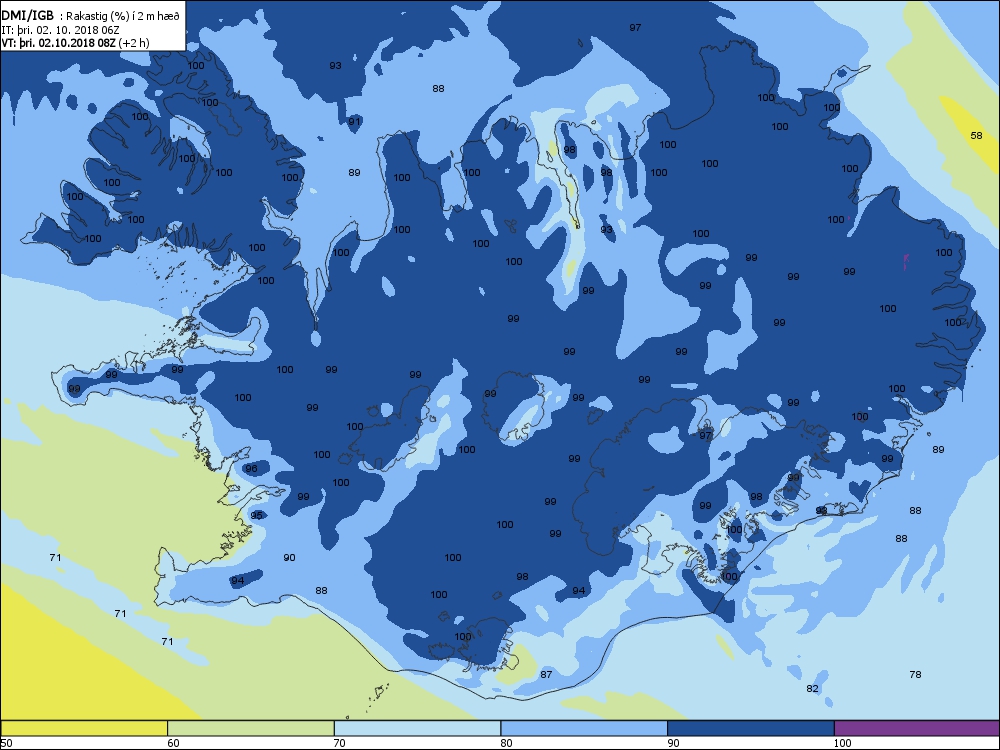This screenshot has height=750, width=1000.
Task: Select the medium blue 80–90 legend band
Action: tap(584, 728)
